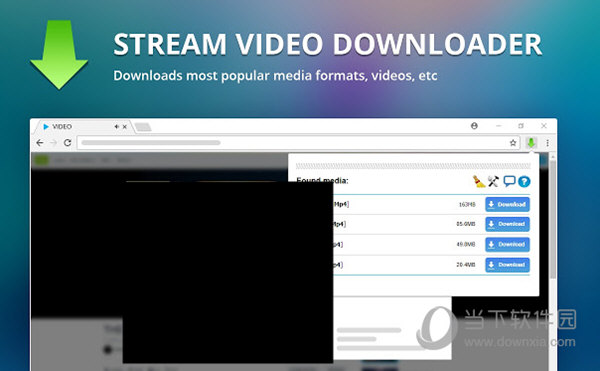Go back with the left arrow button

[40, 143]
